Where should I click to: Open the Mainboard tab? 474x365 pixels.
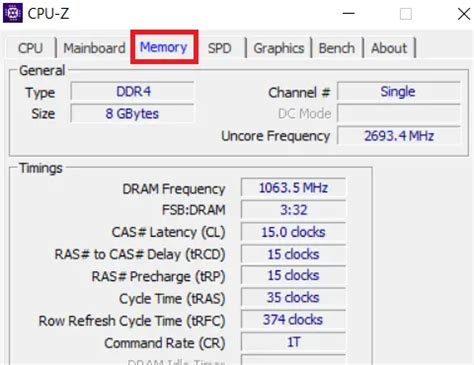click(x=94, y=48)
